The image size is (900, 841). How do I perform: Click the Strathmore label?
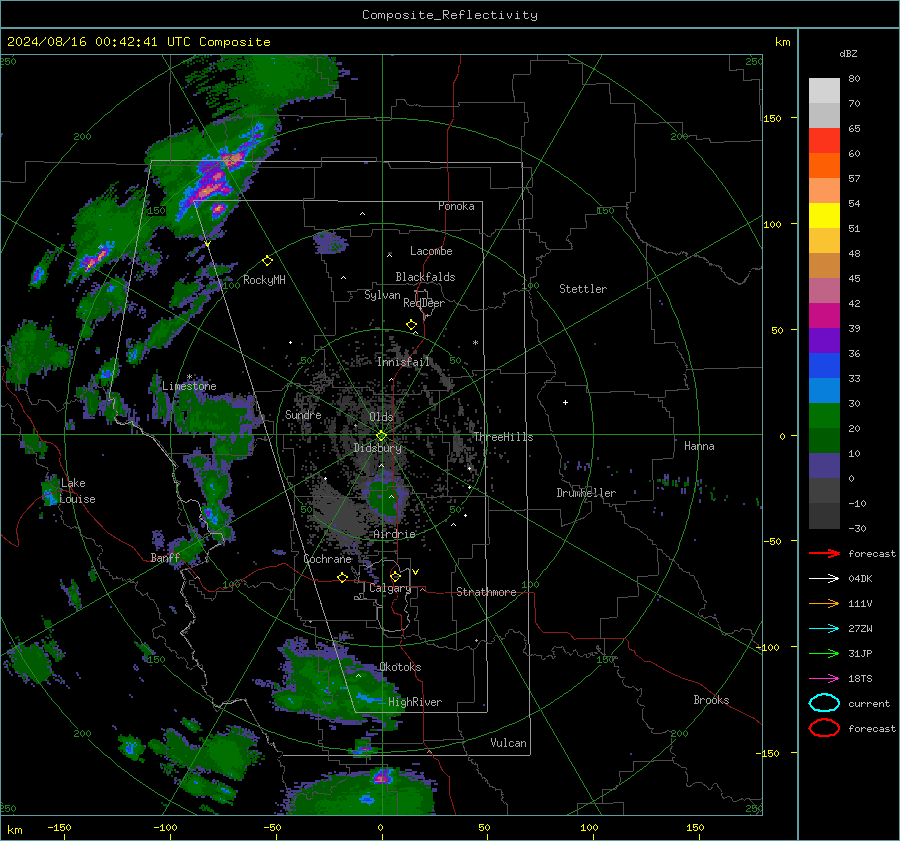coord(486,592)
